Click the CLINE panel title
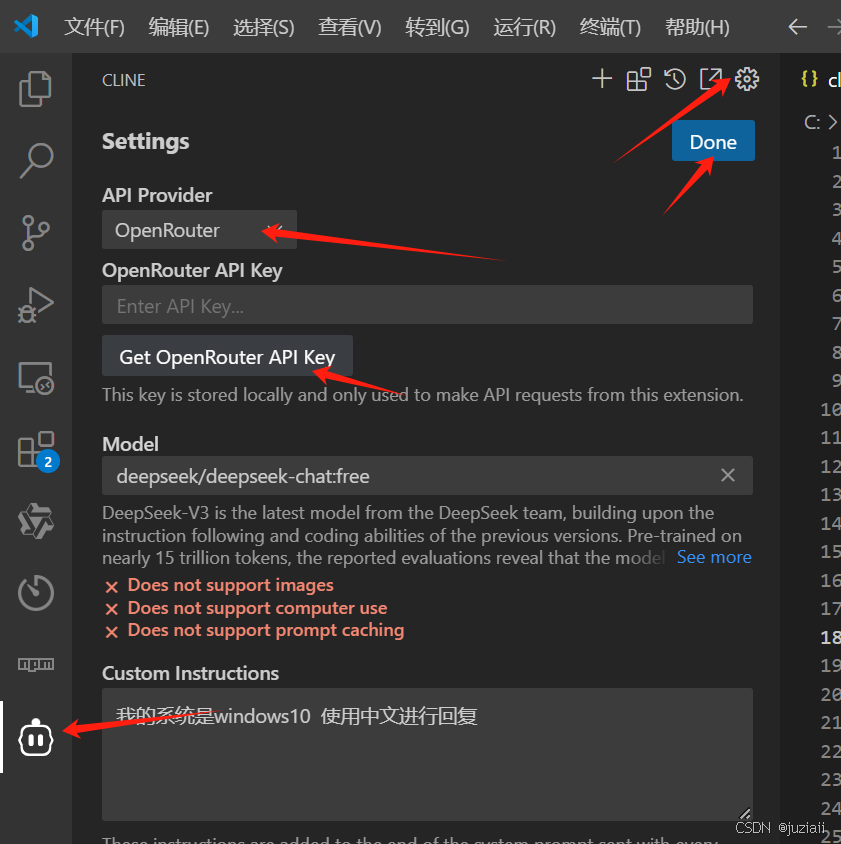 [x=124, y=80]
